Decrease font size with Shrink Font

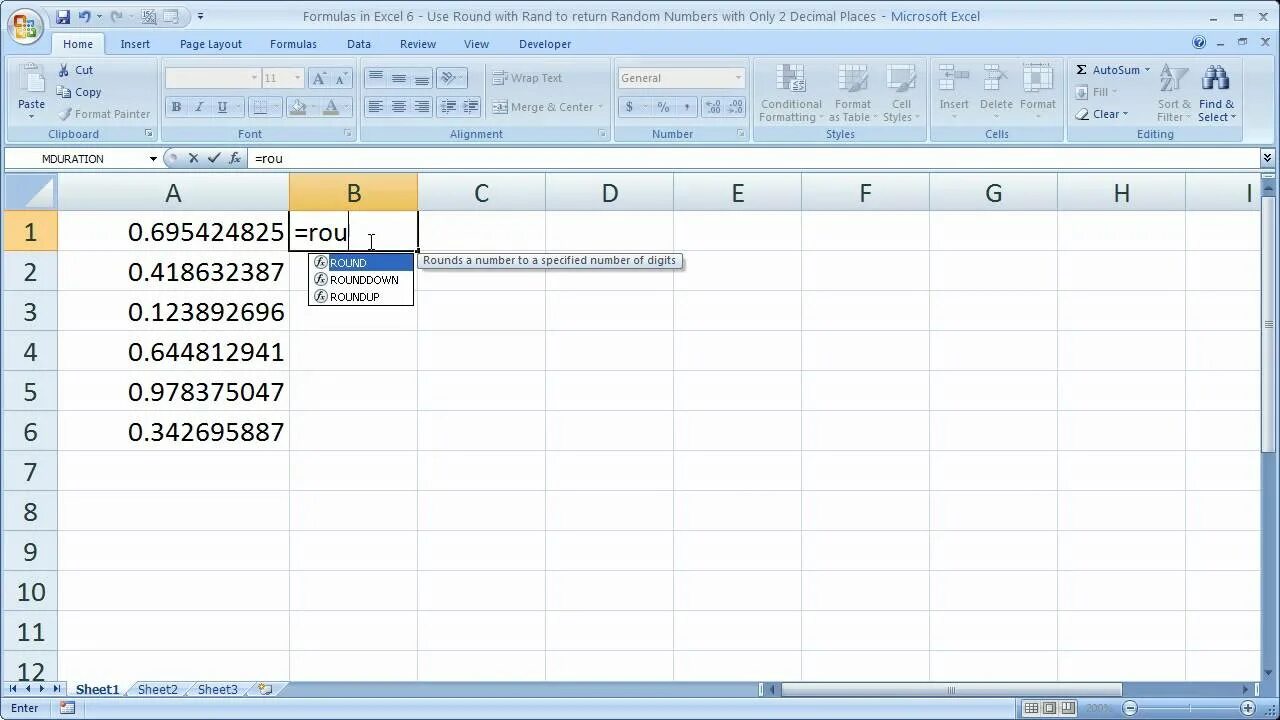pos(341,78)
